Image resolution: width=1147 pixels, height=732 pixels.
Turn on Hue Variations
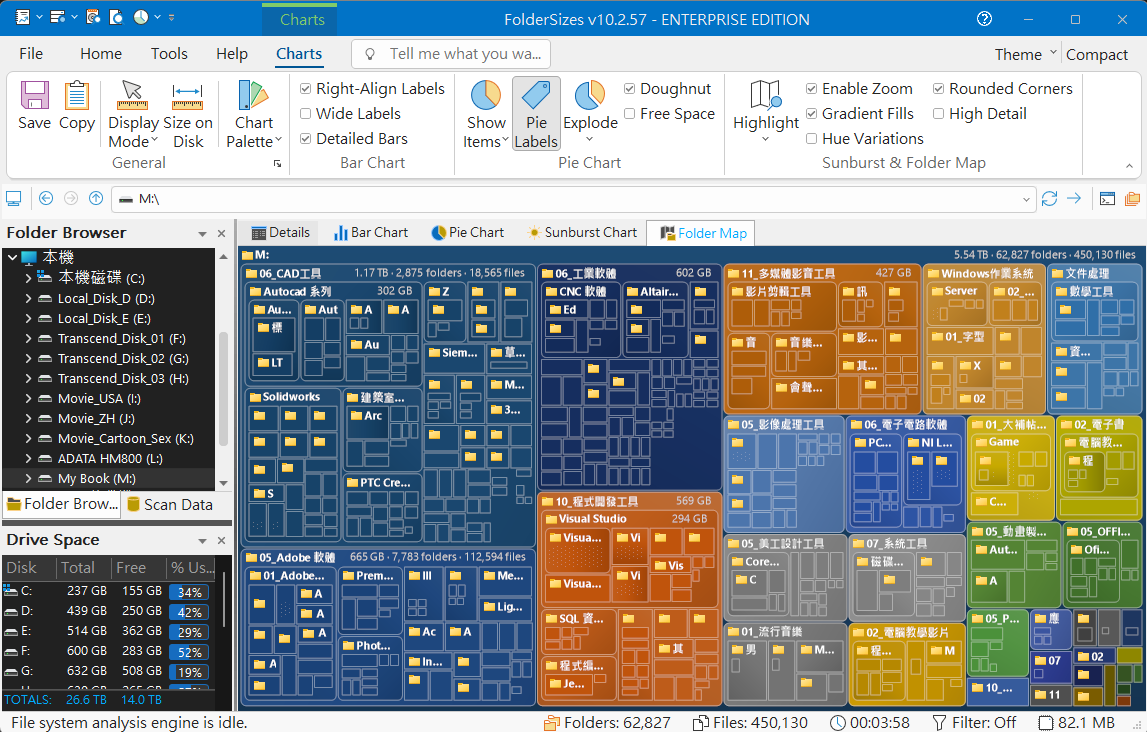point(811,138)
